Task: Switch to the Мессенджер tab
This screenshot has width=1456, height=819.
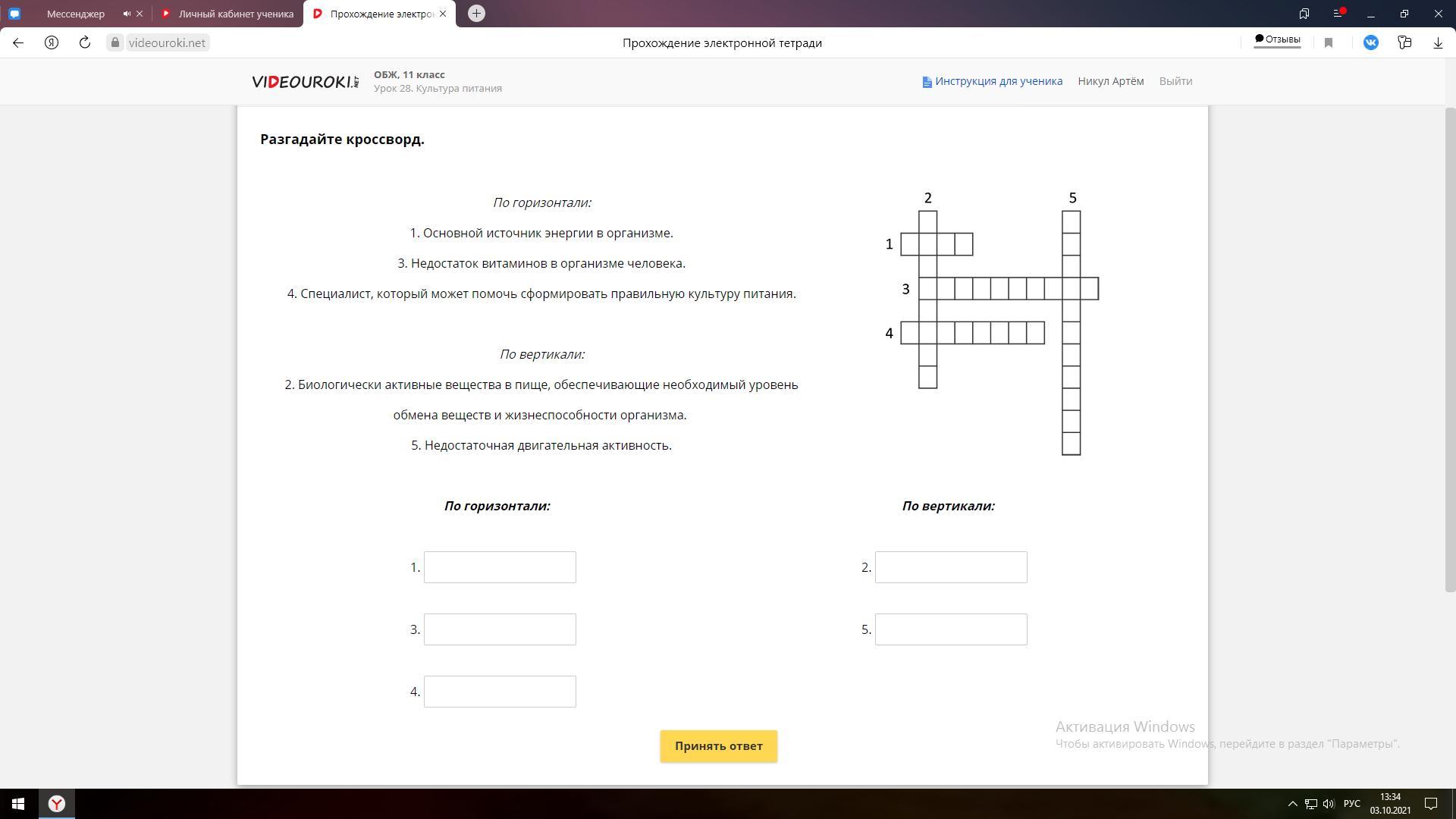Action: pos(76,14)
